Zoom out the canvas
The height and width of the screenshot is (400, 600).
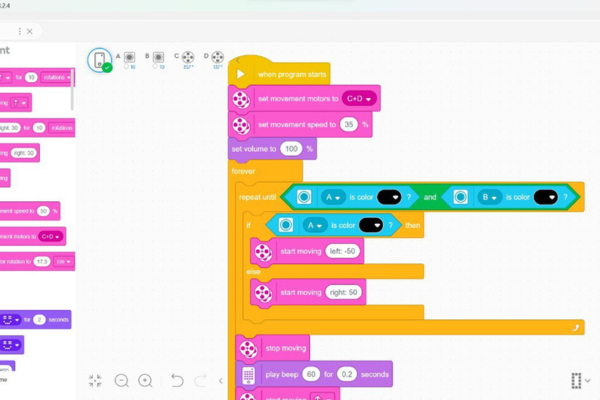pyautogui.click(x=122, y=380)
